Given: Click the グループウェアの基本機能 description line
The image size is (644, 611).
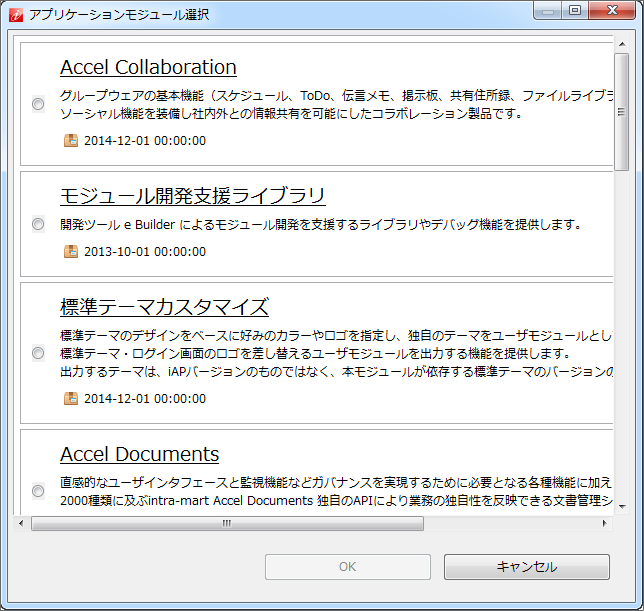Looking at the screenshot, I should [x=336, y=96].
